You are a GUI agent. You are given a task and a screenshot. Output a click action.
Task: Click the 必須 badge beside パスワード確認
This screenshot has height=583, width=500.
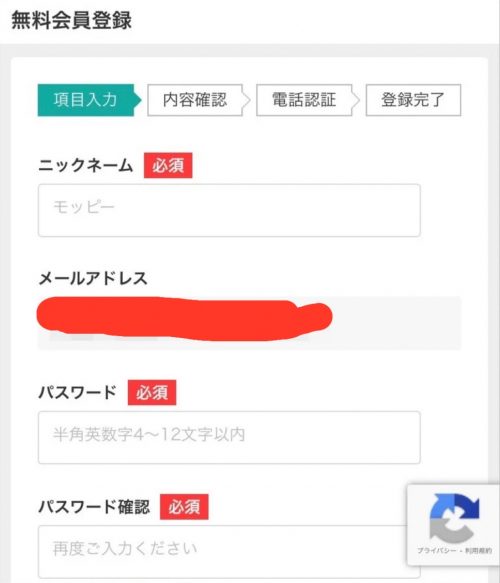tap(184, 507)
